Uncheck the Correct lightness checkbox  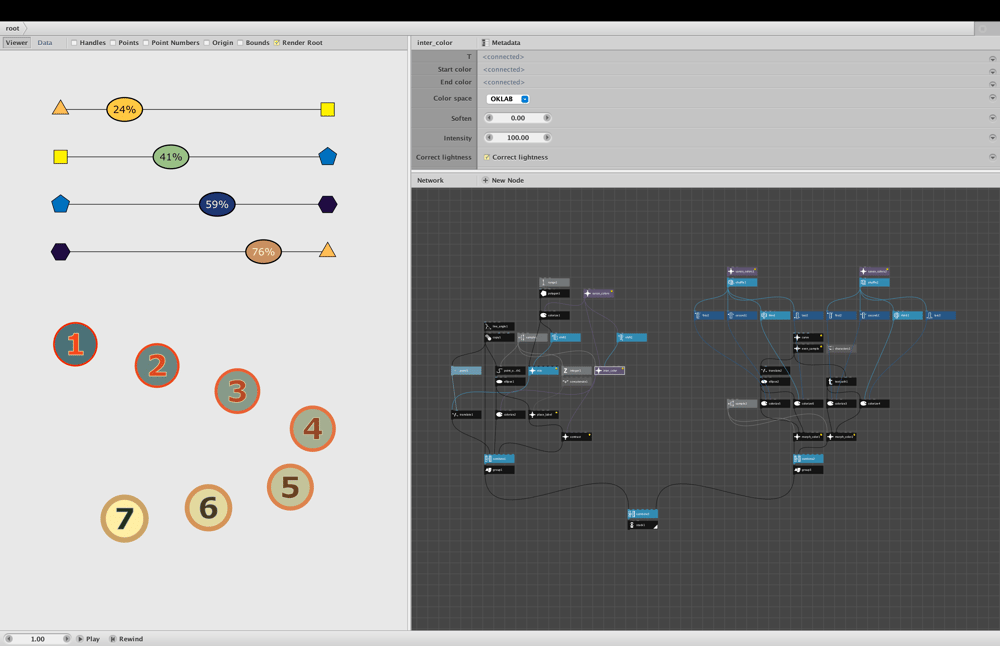pyautogui.click(x=487, y=158)
